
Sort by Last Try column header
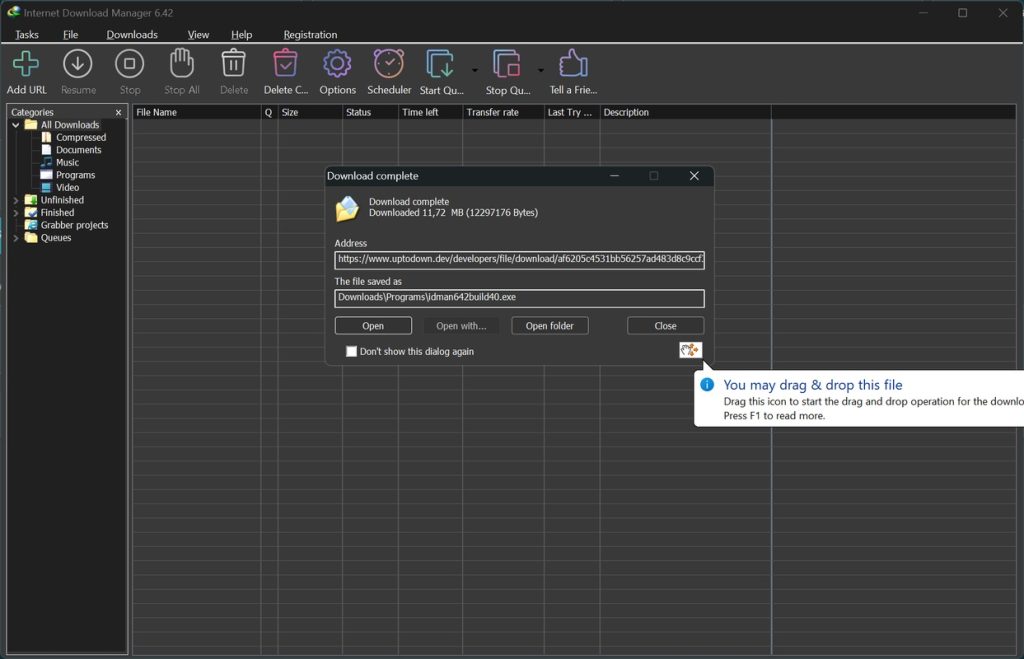(572, 112)
